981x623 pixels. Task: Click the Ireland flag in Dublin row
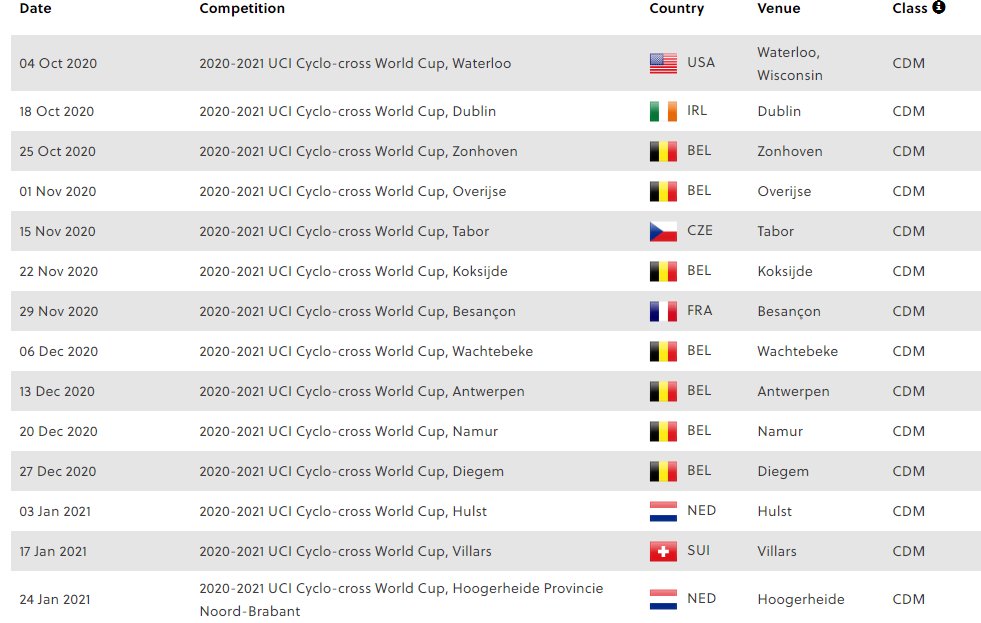coord(663,111)
